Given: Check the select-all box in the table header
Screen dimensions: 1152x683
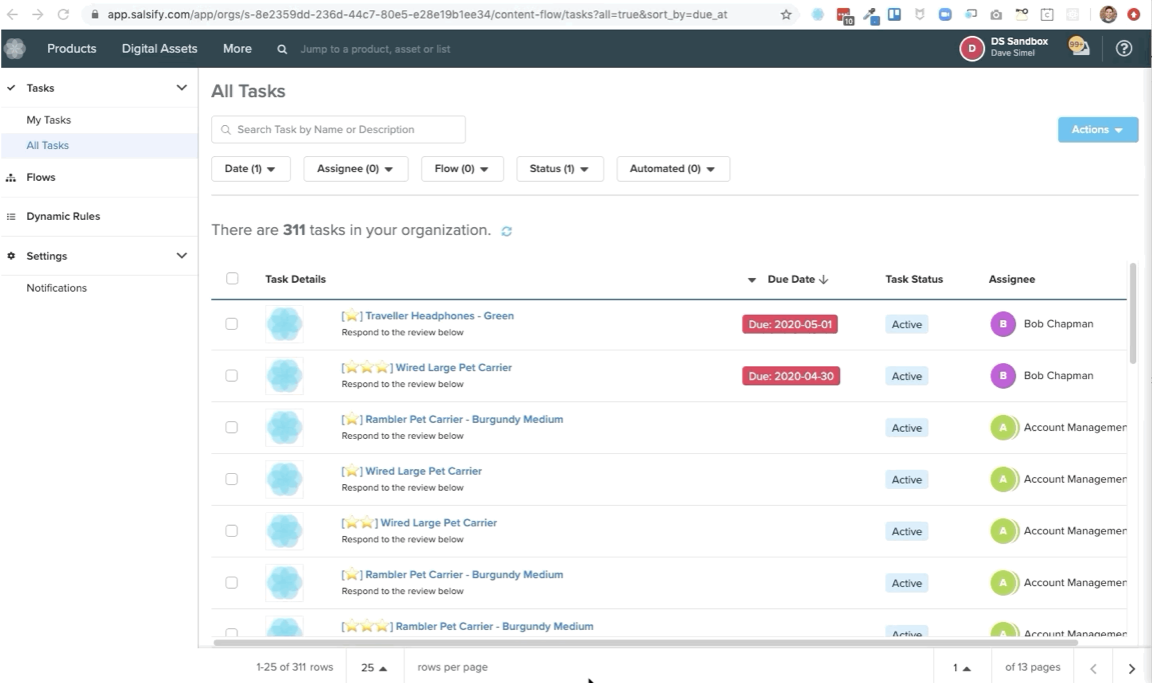Looking at the screenshot, I should [x=232, y=278].
